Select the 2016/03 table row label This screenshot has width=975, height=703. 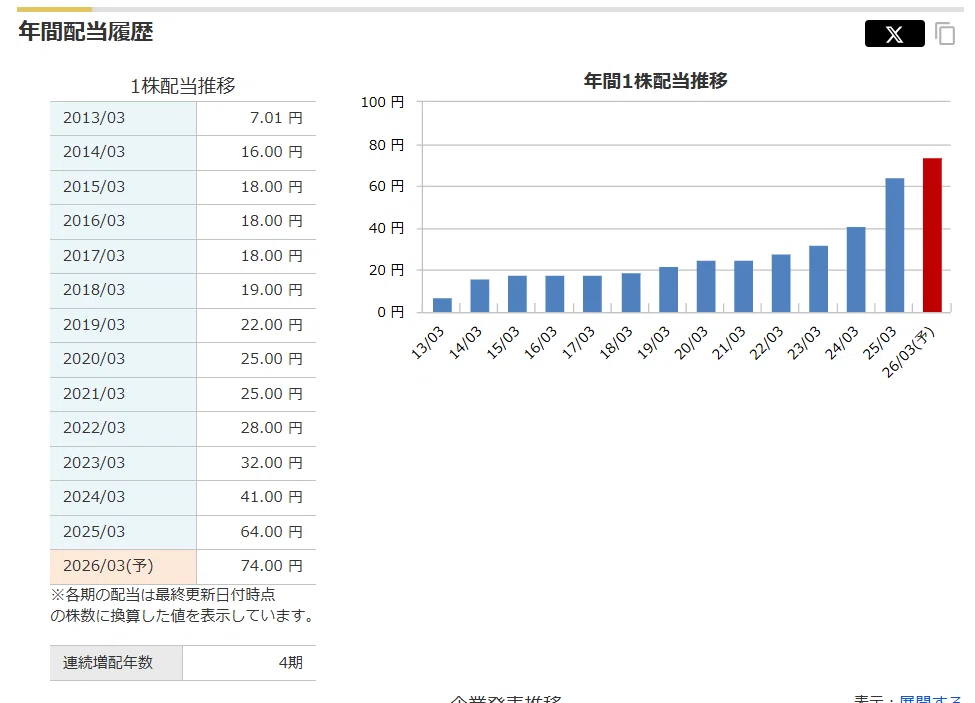[94, 221]
